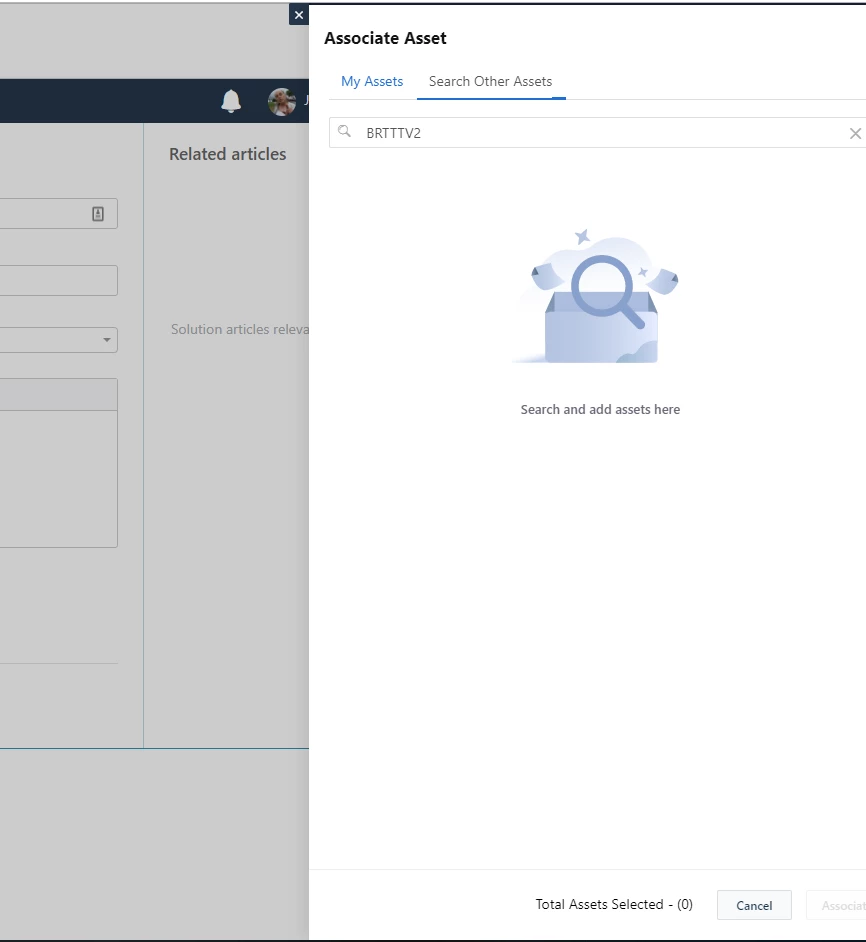
Task: Click the Related articles heading
Action: 228,154
